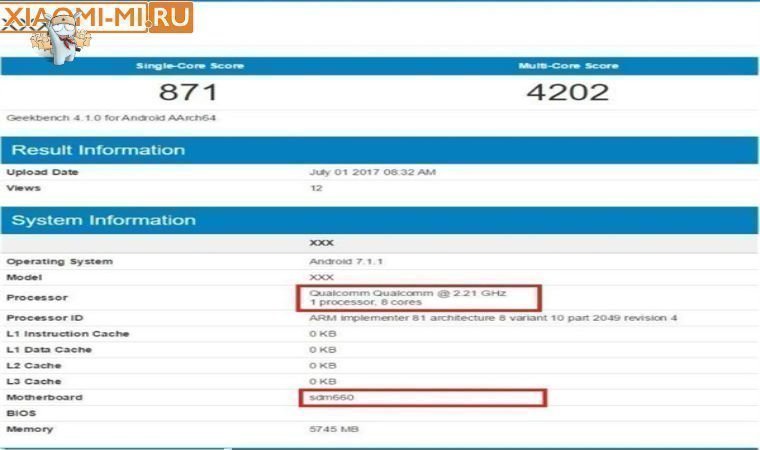Click the Processor label
This screenshot has height=450, width=760.
point(37,298)
